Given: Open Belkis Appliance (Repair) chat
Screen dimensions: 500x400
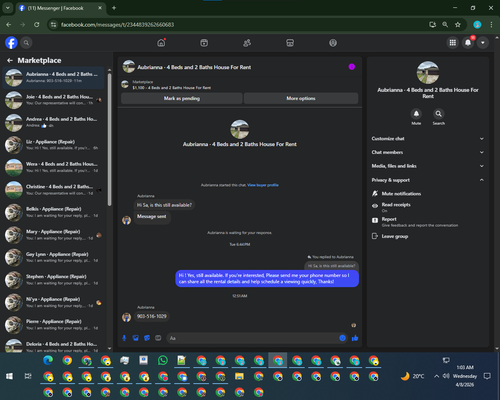Looking at the screenshot, I should (x=54, y=212).
